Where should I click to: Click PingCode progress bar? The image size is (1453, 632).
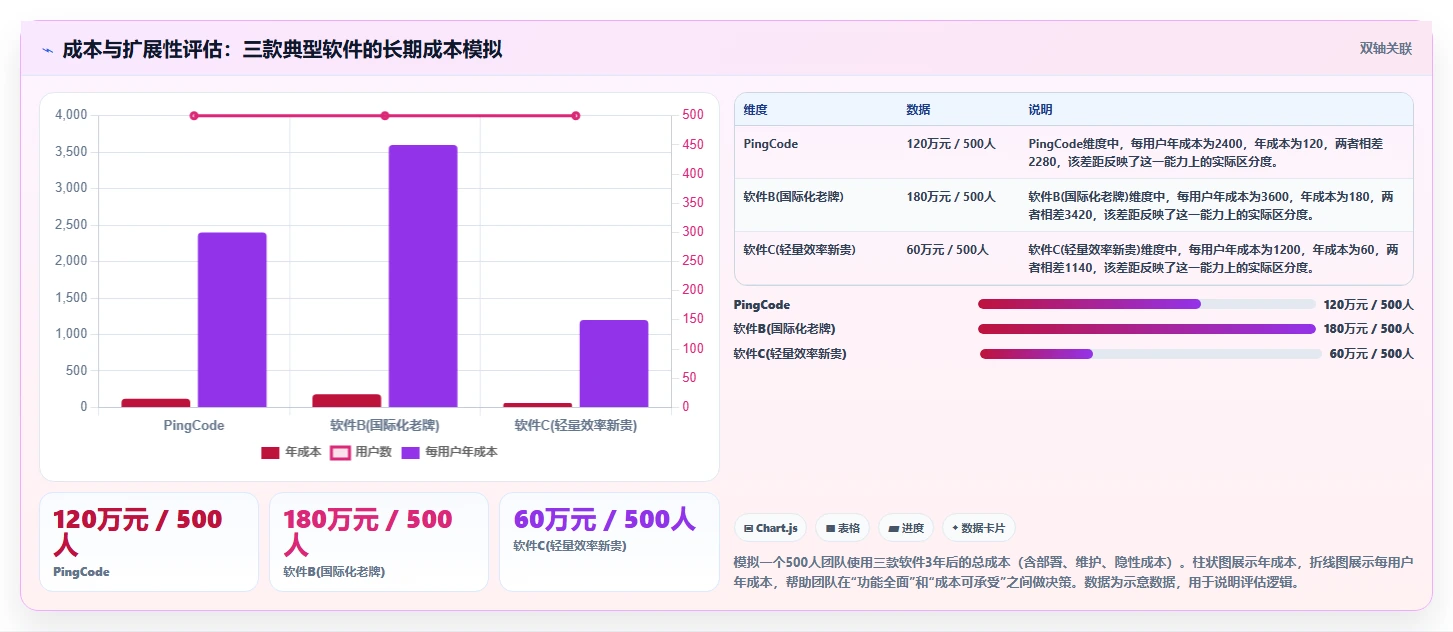tap(1146, 304)
